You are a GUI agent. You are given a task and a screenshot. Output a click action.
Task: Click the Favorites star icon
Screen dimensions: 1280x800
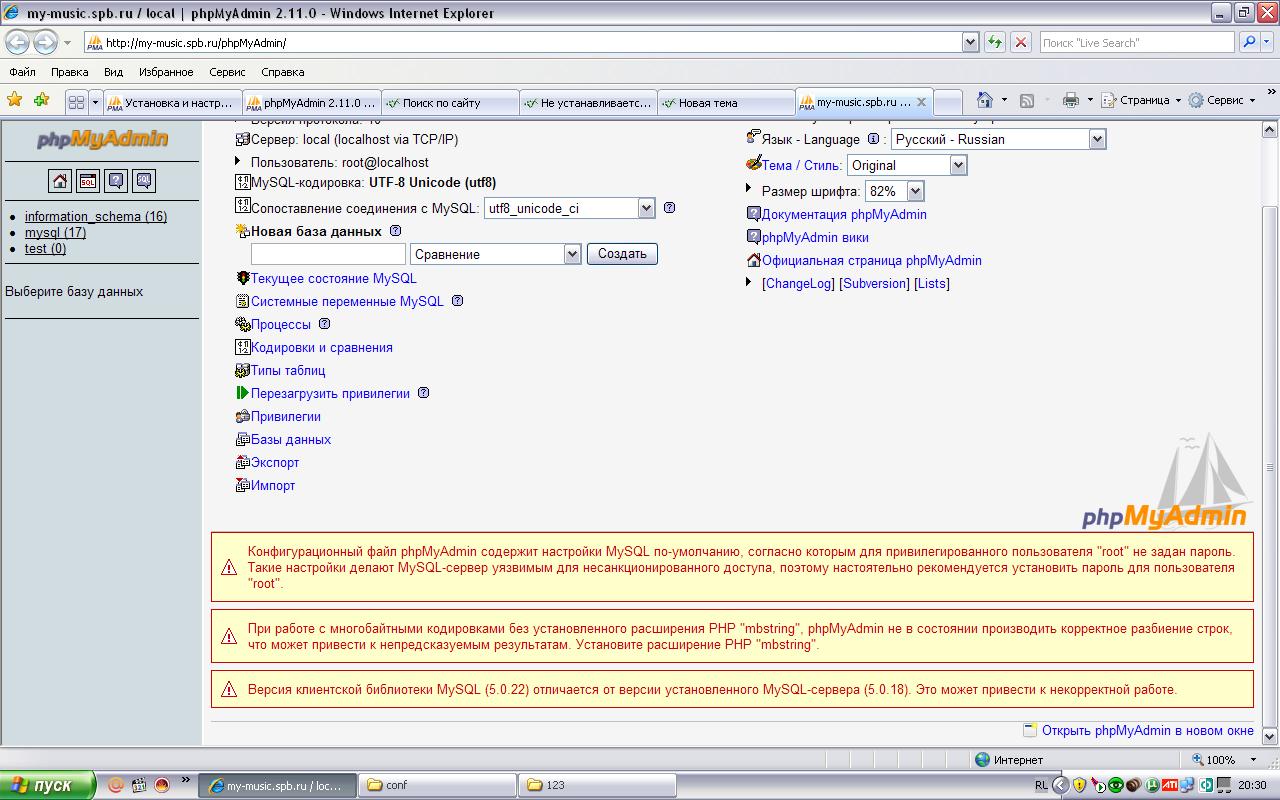(15, 100)
